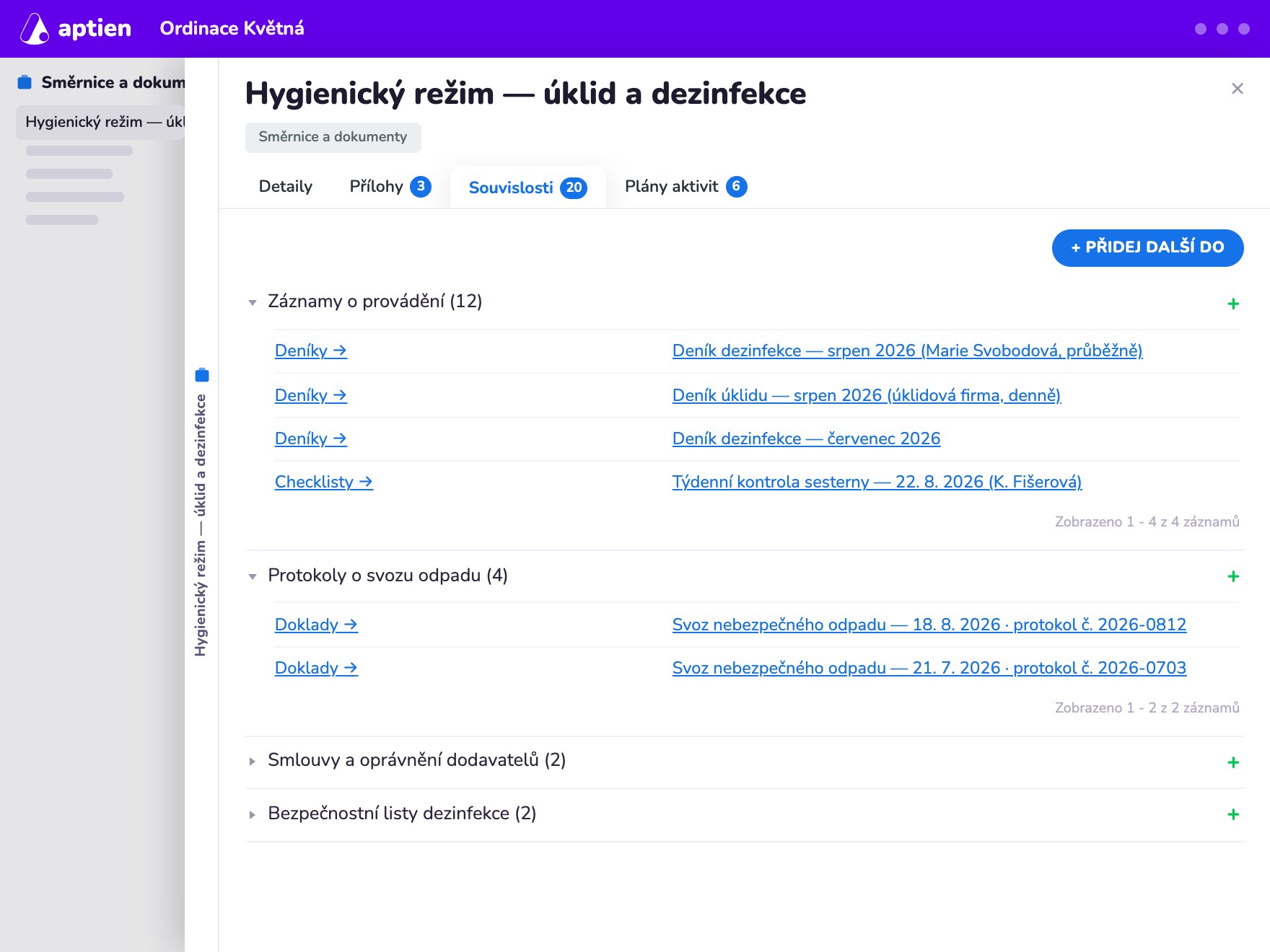
Task: Switch to the Detaily tab
Action: point(286,187)
